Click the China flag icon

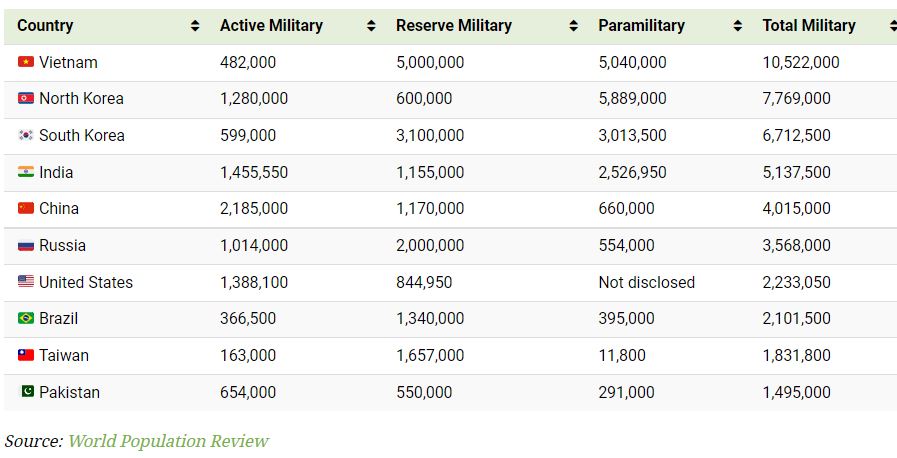pos(26,208)
